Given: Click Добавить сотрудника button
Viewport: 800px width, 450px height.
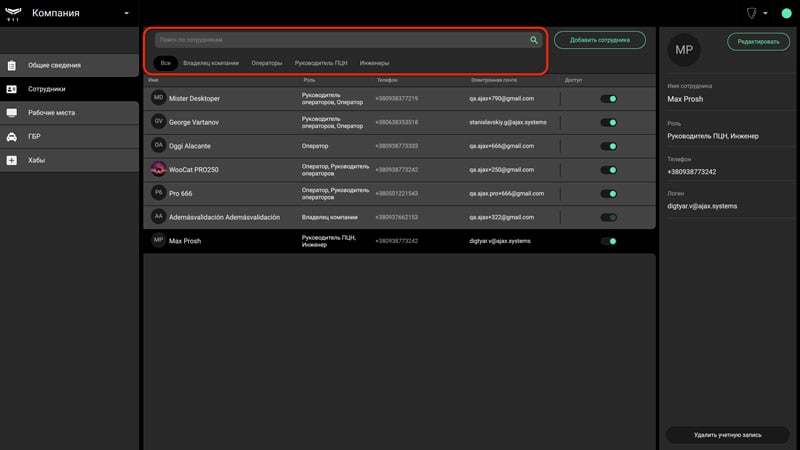Looking at the screenshot, I should tap(599, 40).
